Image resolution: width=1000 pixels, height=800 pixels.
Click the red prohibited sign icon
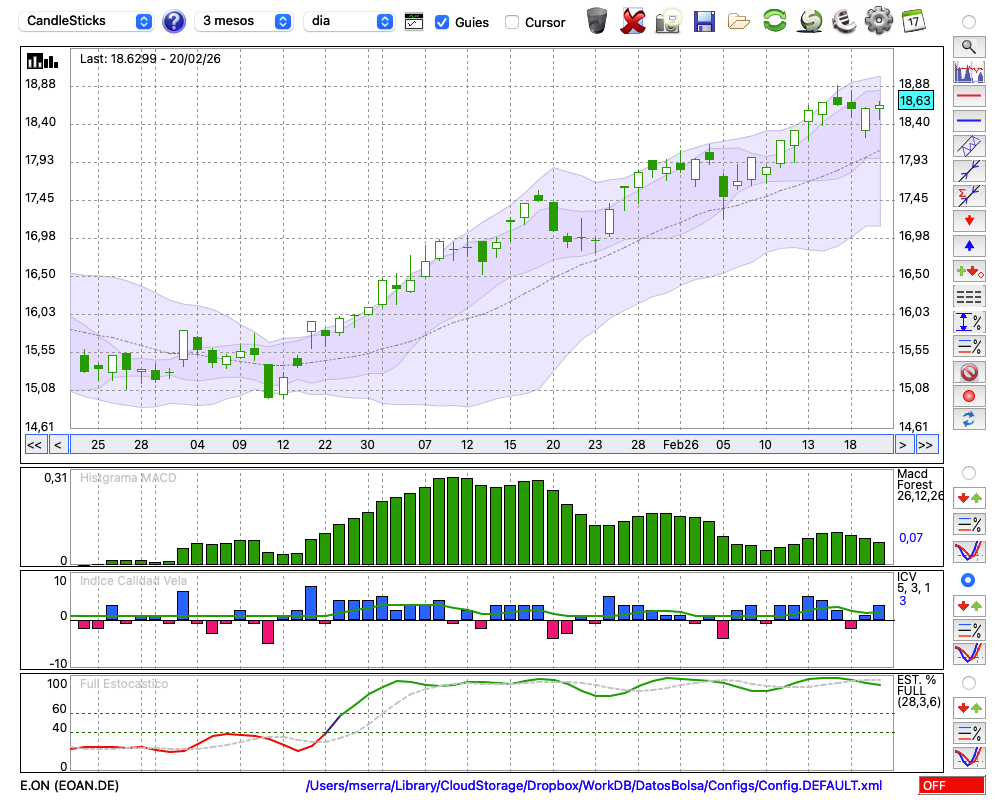(969, 371)
